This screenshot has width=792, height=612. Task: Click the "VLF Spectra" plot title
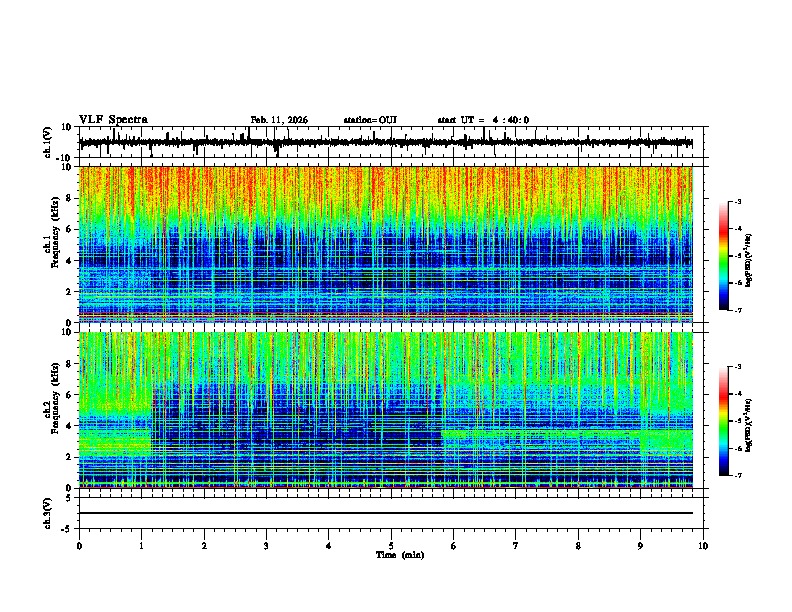pos(113,120)
